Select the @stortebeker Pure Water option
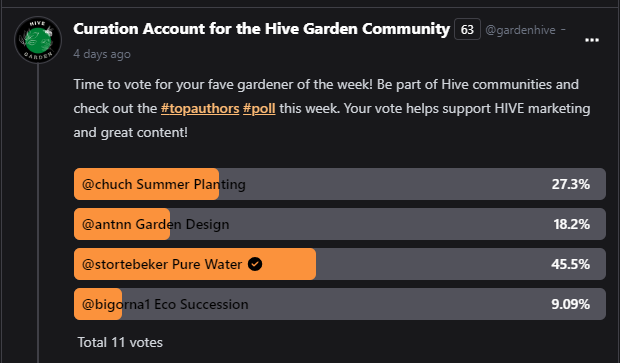 click(340, 264)
